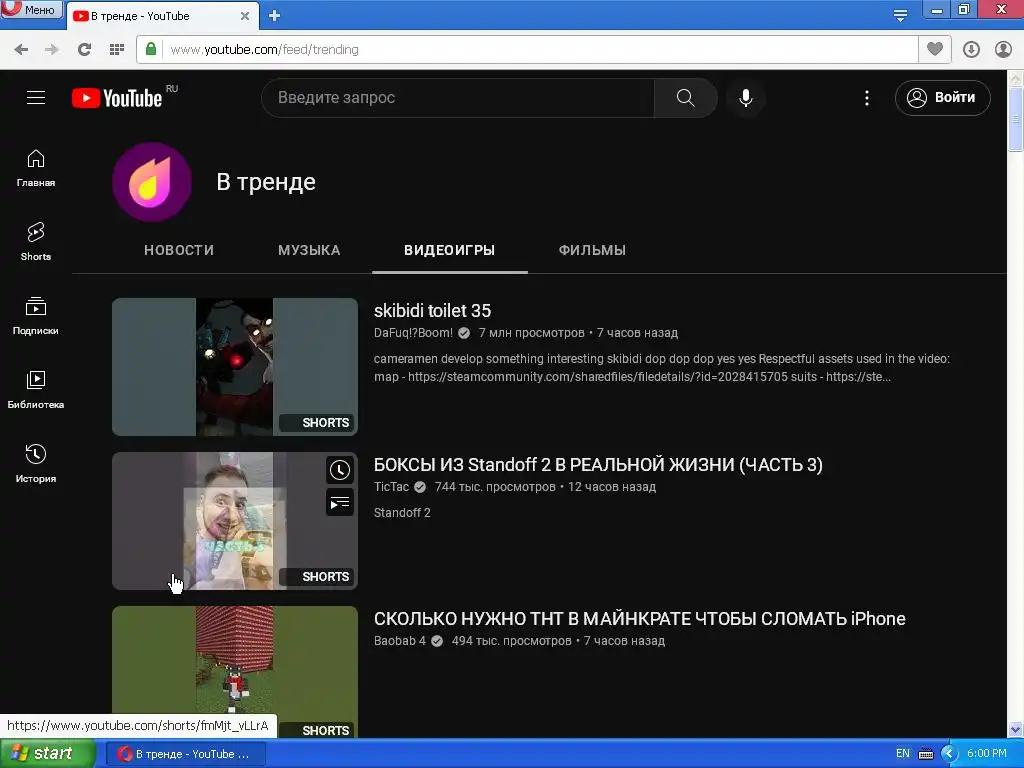Open the tab list menu icon
Viewport: 1024px width, 768px height.
point(900,15)
